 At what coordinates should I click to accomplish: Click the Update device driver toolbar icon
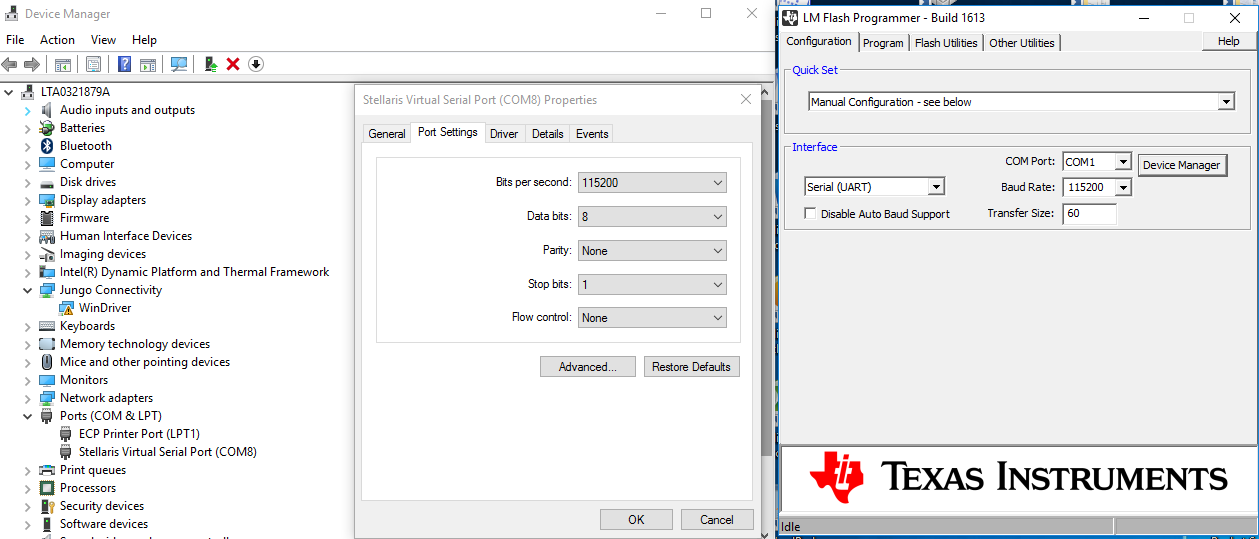[211, 64]
